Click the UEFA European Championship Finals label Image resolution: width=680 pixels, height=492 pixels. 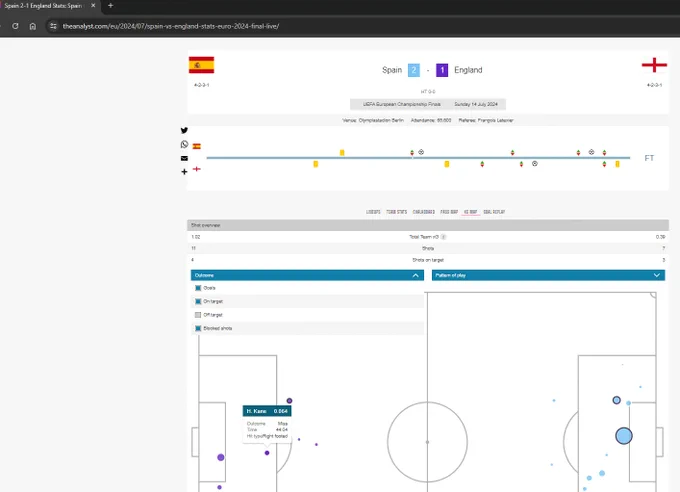(x=402, y=104)
